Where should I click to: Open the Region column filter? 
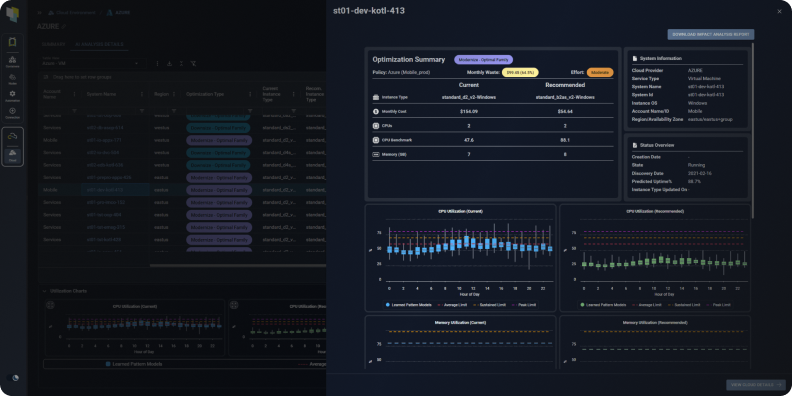(x=174, y=111)
